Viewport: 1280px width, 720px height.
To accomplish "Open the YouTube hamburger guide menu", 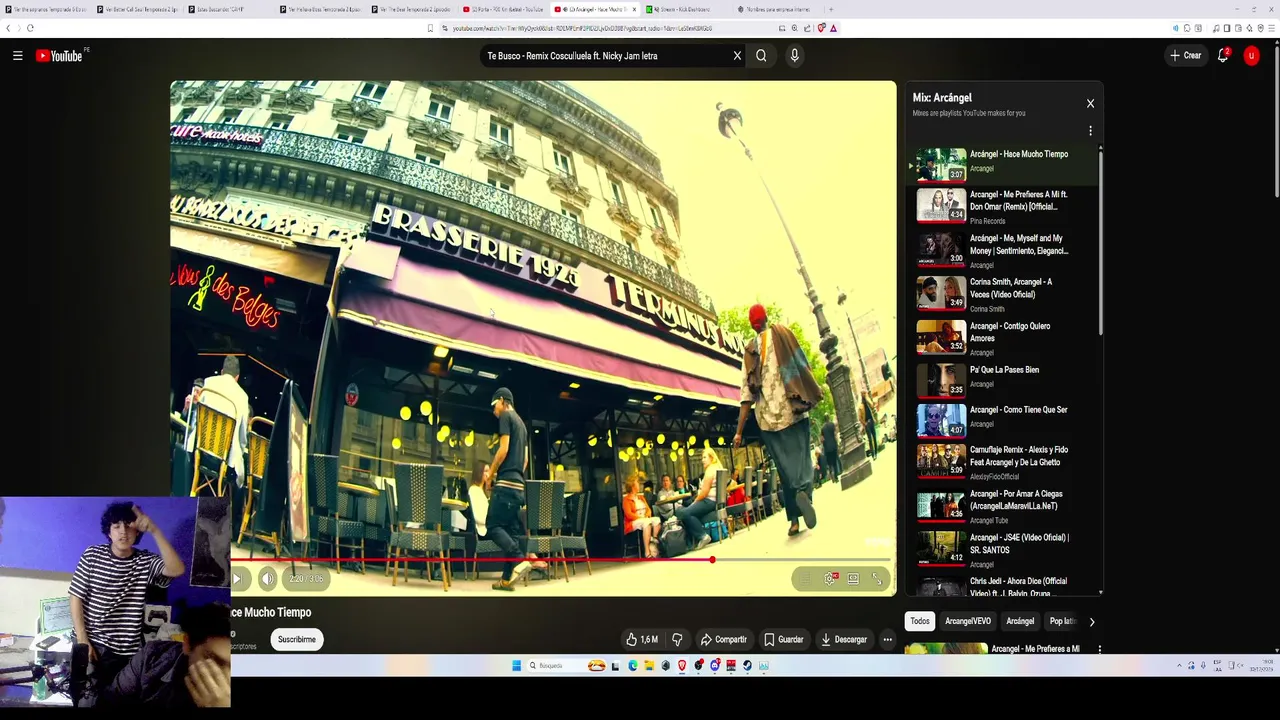I will [17, 56].
